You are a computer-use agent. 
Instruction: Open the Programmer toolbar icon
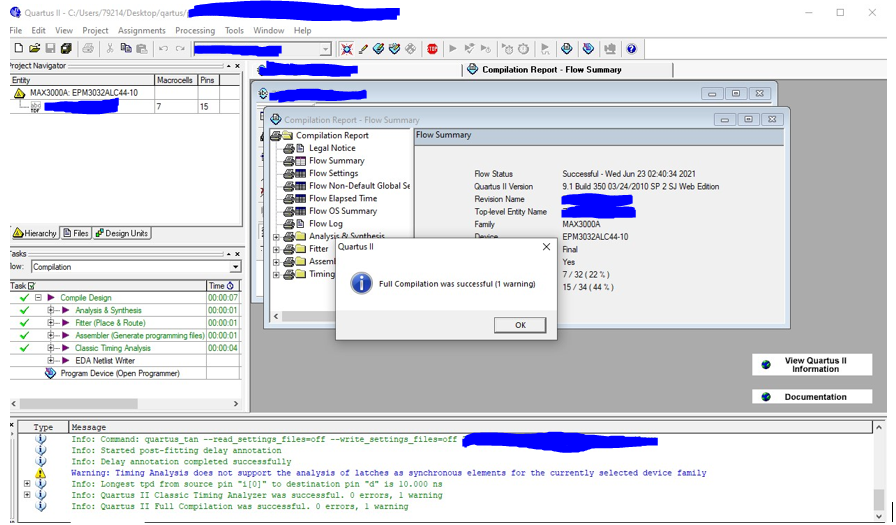588,49
